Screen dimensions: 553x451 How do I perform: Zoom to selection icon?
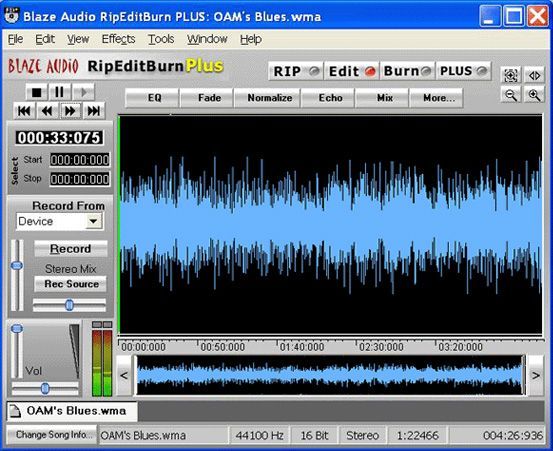[x=511, y=75]
